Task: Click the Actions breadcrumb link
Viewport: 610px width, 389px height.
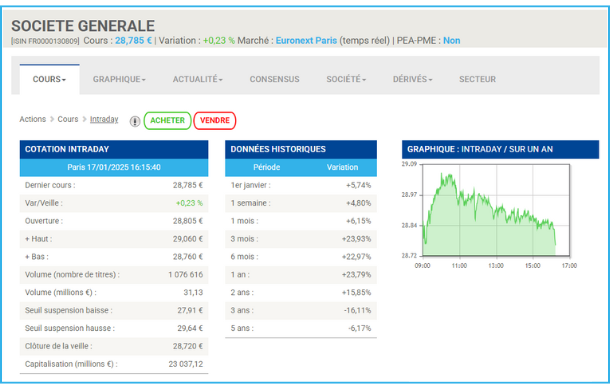Action: coord(33,119)
